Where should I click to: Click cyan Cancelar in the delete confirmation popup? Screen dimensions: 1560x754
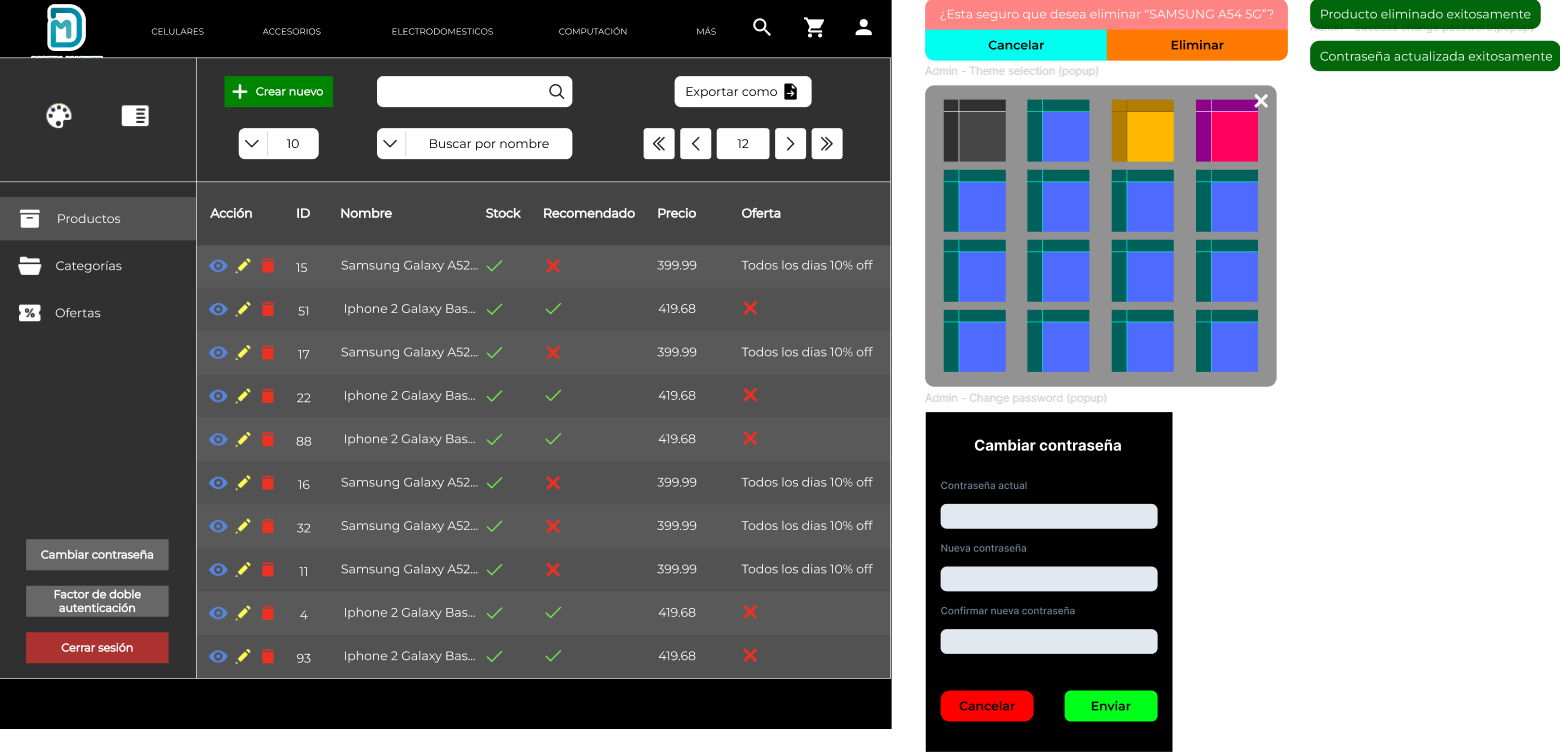[1016, 45]
